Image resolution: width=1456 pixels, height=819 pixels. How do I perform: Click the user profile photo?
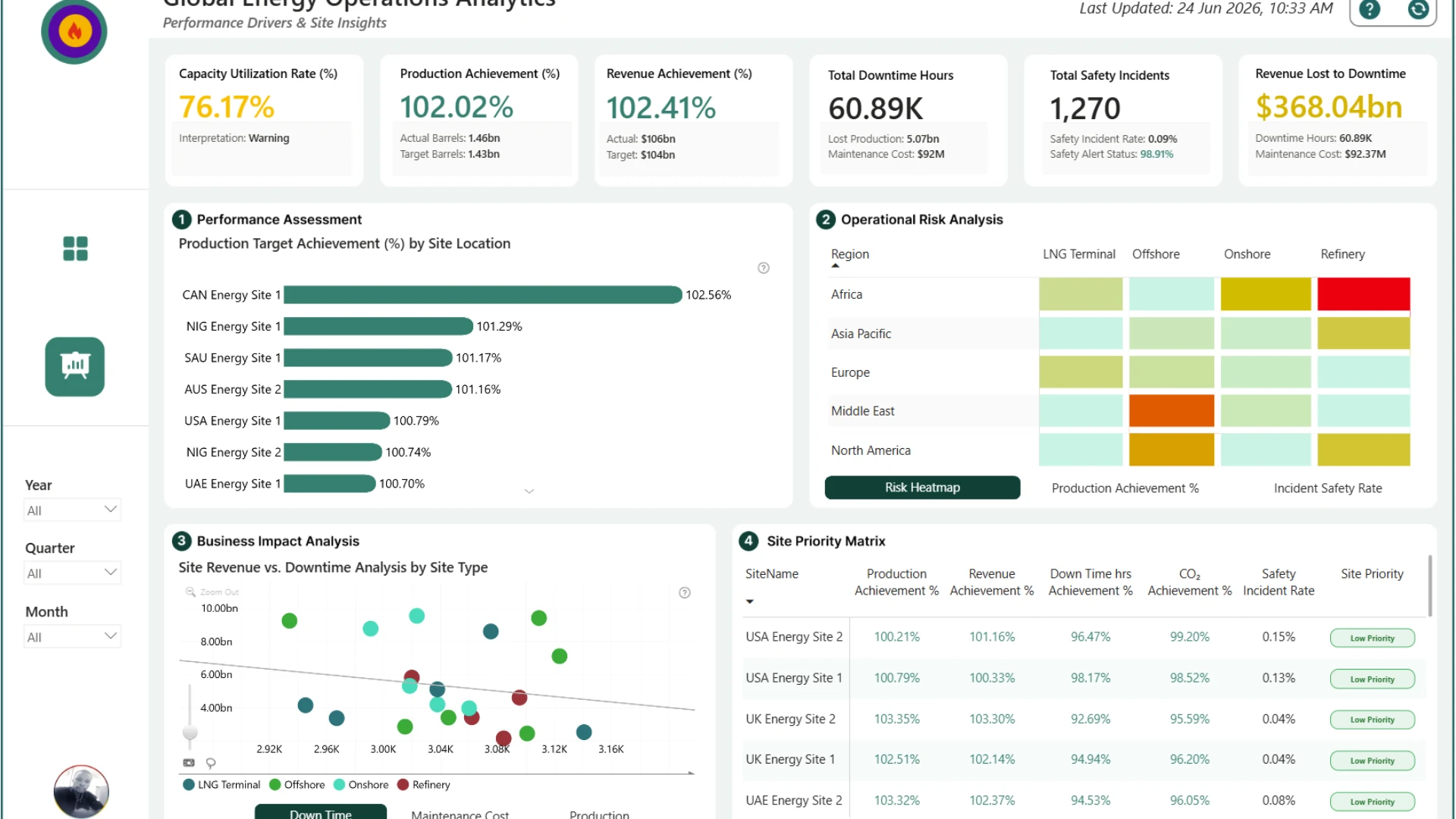[81, 792]
